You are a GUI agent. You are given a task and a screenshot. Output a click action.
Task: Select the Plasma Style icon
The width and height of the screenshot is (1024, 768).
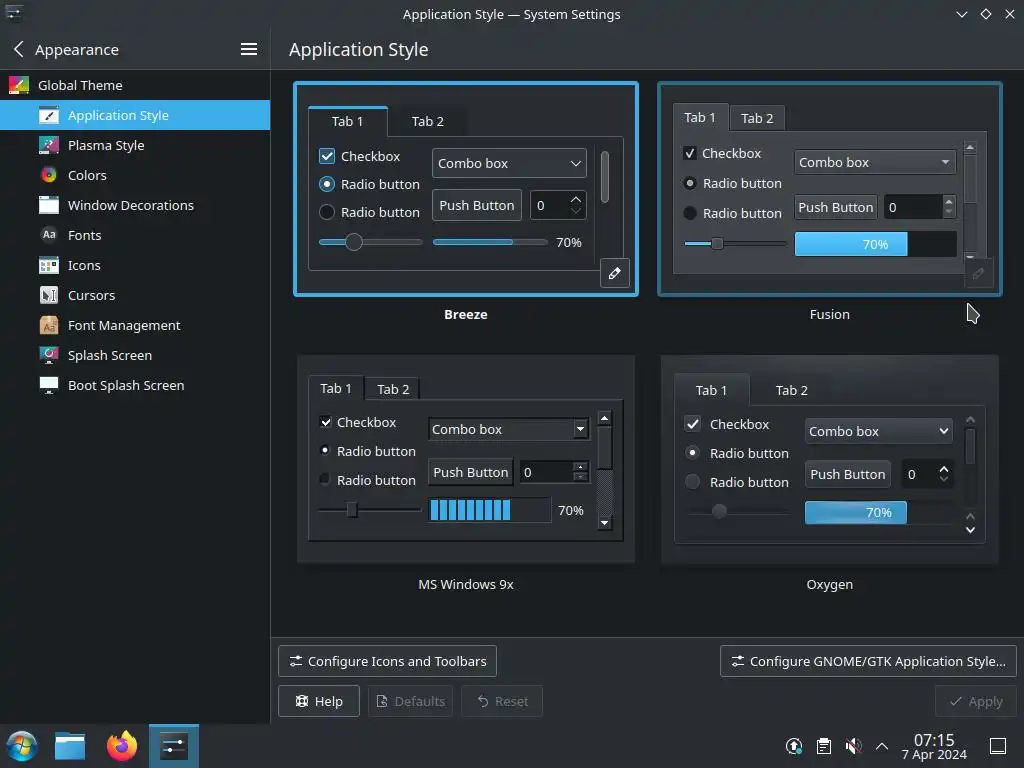[49, 145]
